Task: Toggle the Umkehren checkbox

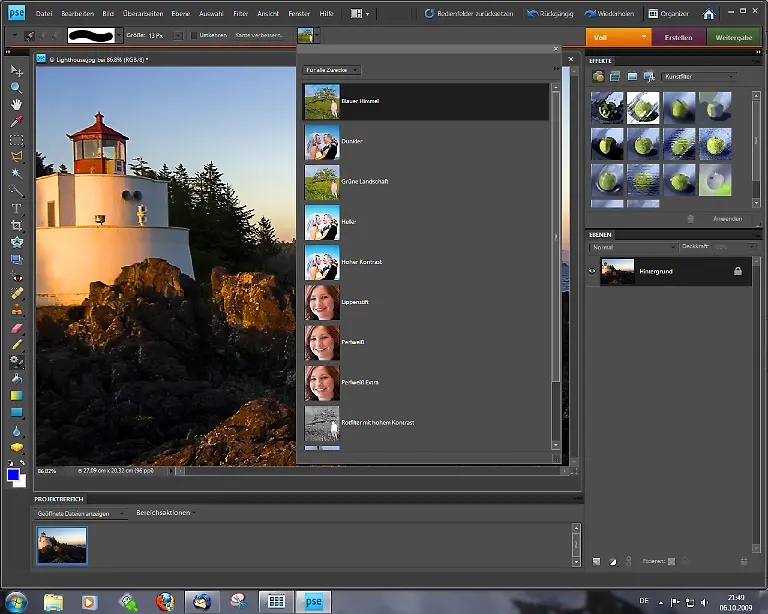Action: coord(195,35)
